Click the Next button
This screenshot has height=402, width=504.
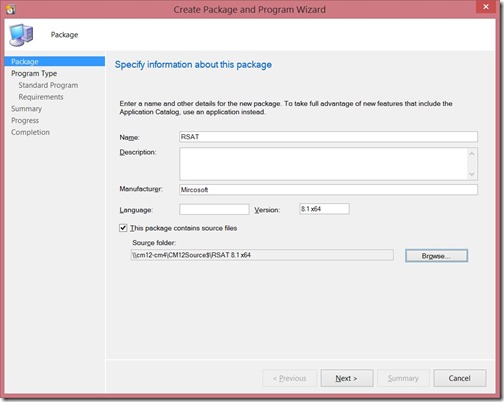[x=347, y=378]
